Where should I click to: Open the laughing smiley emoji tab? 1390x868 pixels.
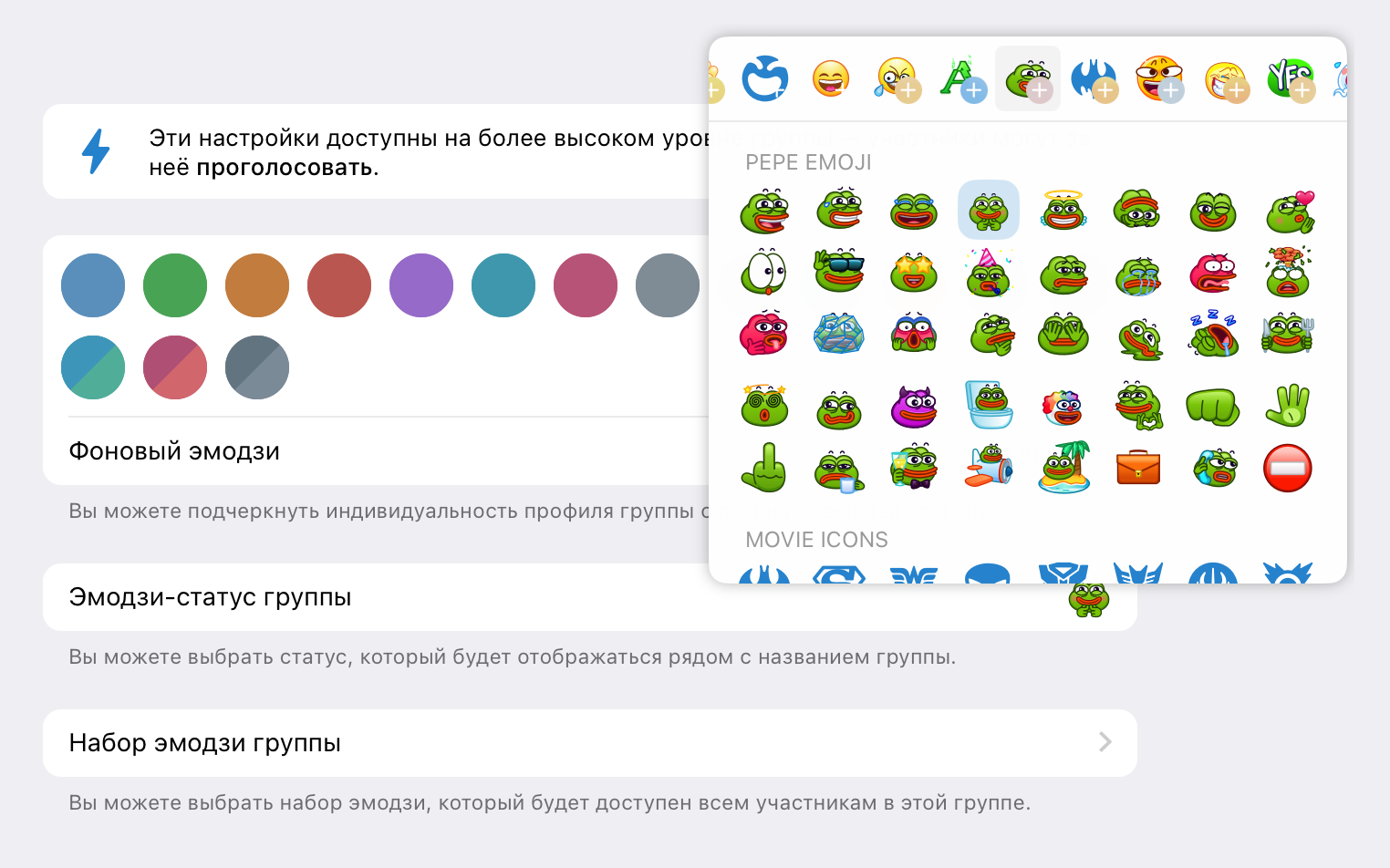coord(831,79)
